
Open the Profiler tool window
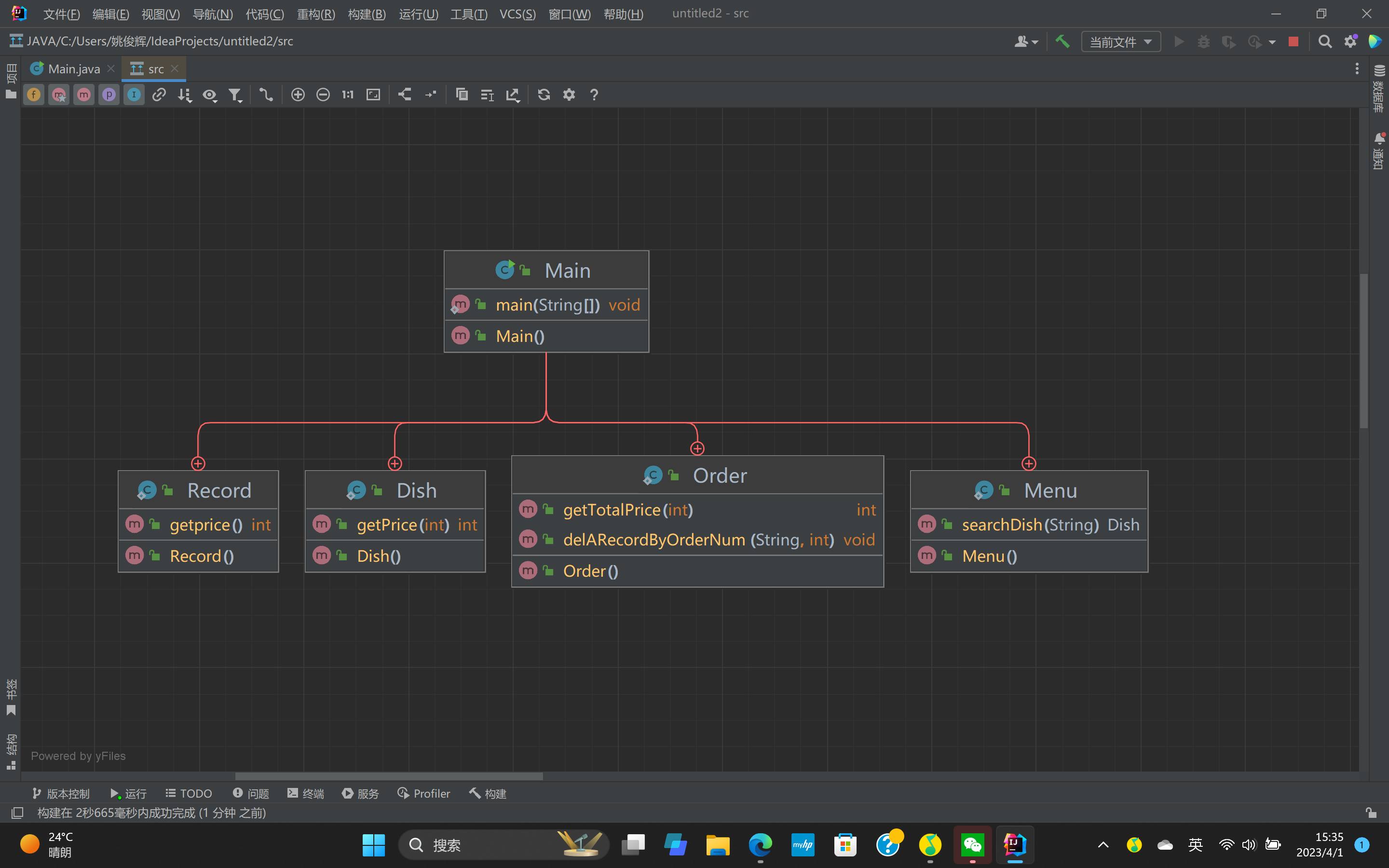(423, 793)
